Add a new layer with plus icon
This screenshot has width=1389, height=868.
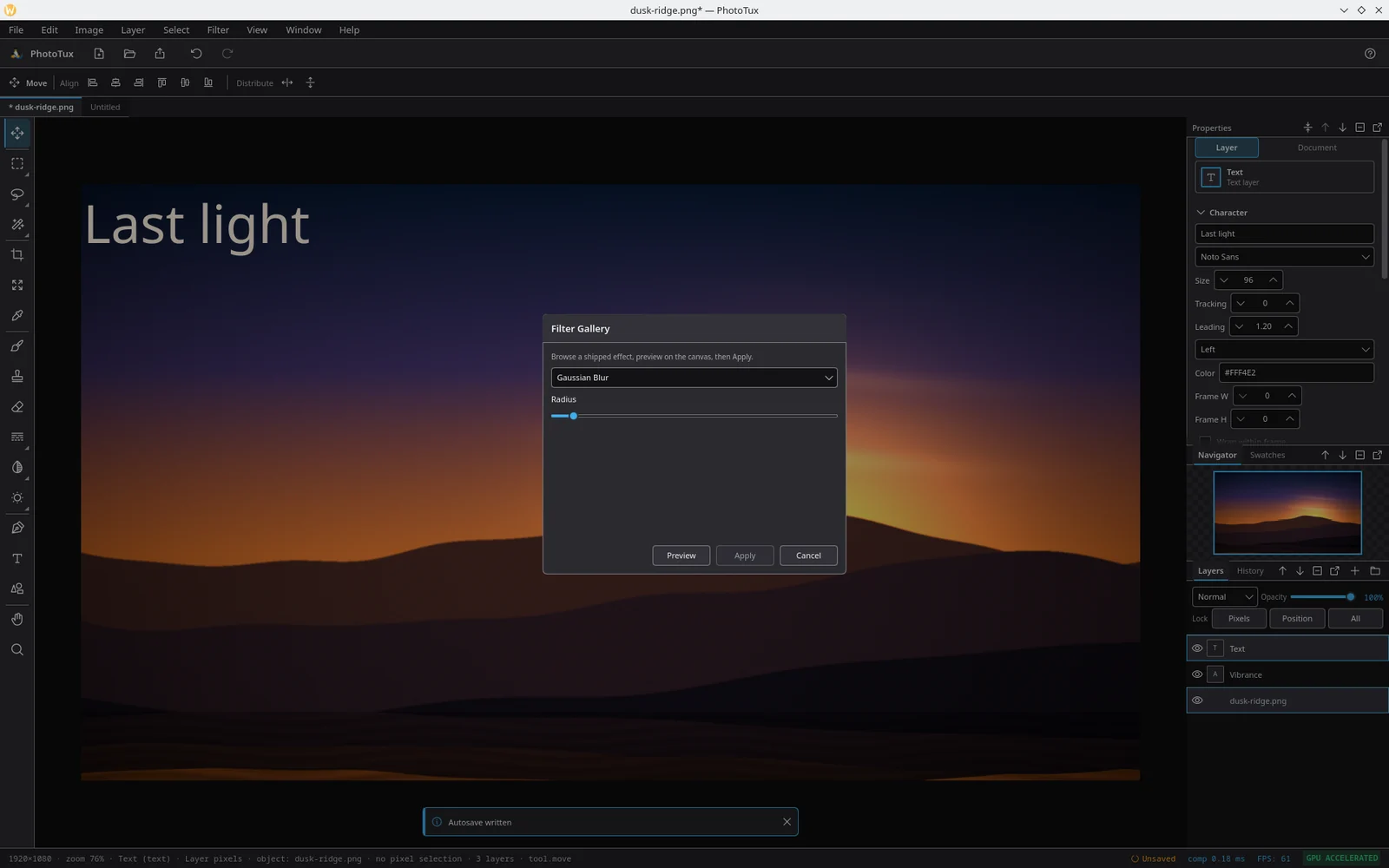click(1355, 571)
